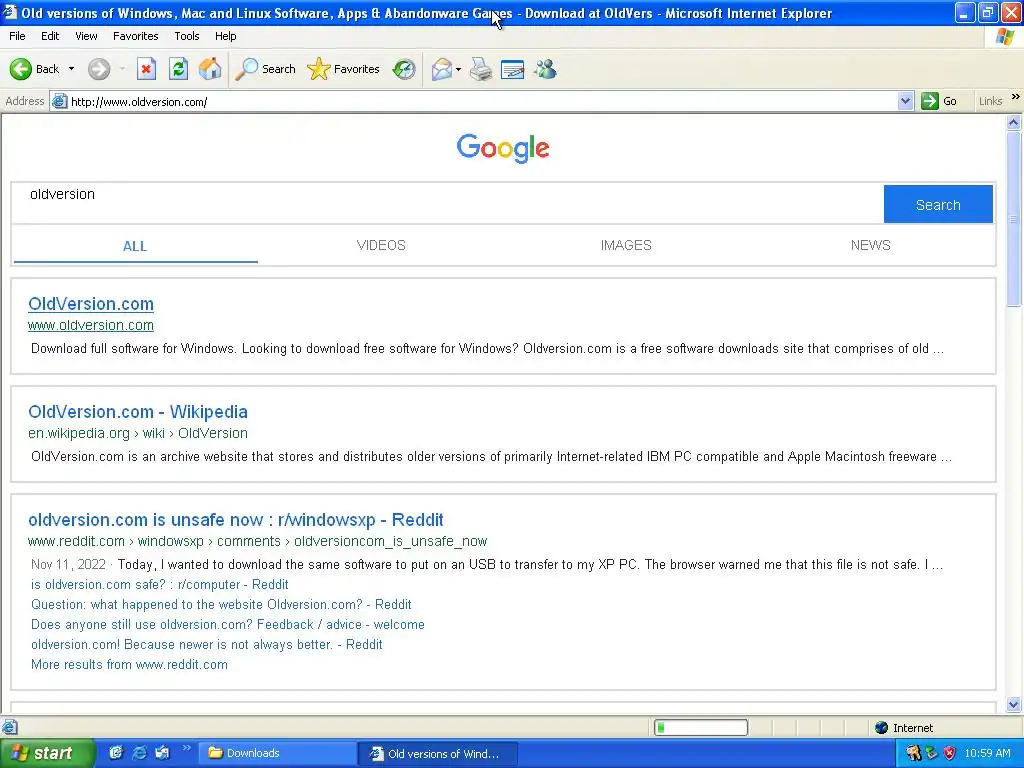Click the first Quick Launch icon
The image size is (1024, 768).
(x=116, y=753)
